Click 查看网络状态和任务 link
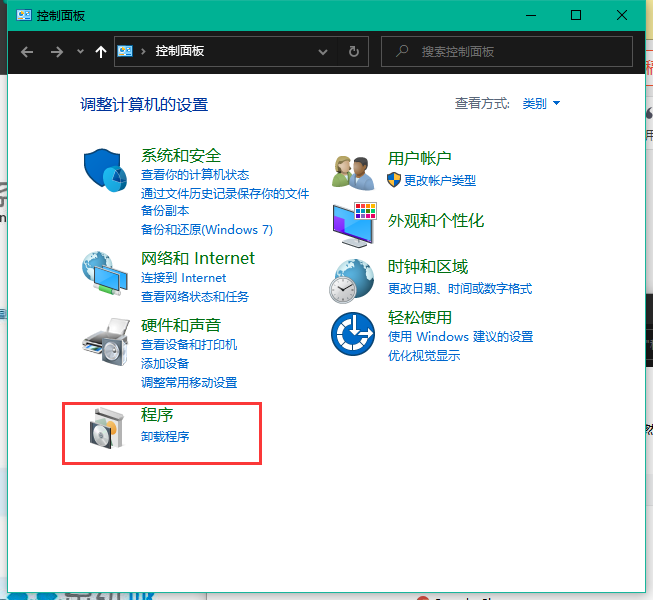This screenshot has width=653, height=600. click(x=194, y=297)
